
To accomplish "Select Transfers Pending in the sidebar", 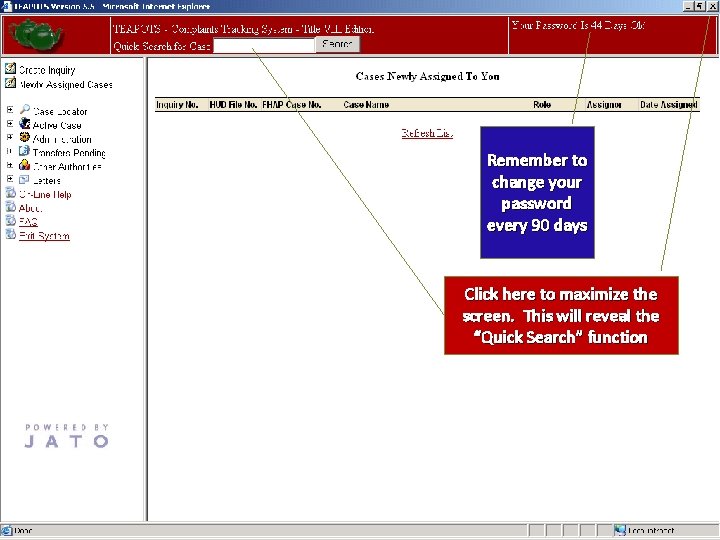I will 69,153.
